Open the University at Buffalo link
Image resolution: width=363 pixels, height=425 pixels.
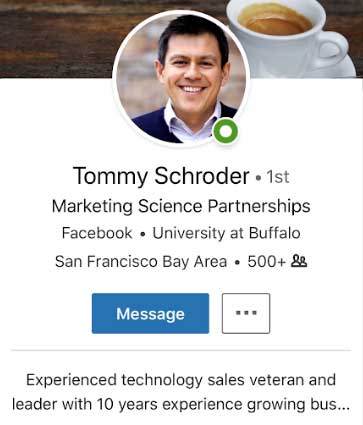pos(226,233)
